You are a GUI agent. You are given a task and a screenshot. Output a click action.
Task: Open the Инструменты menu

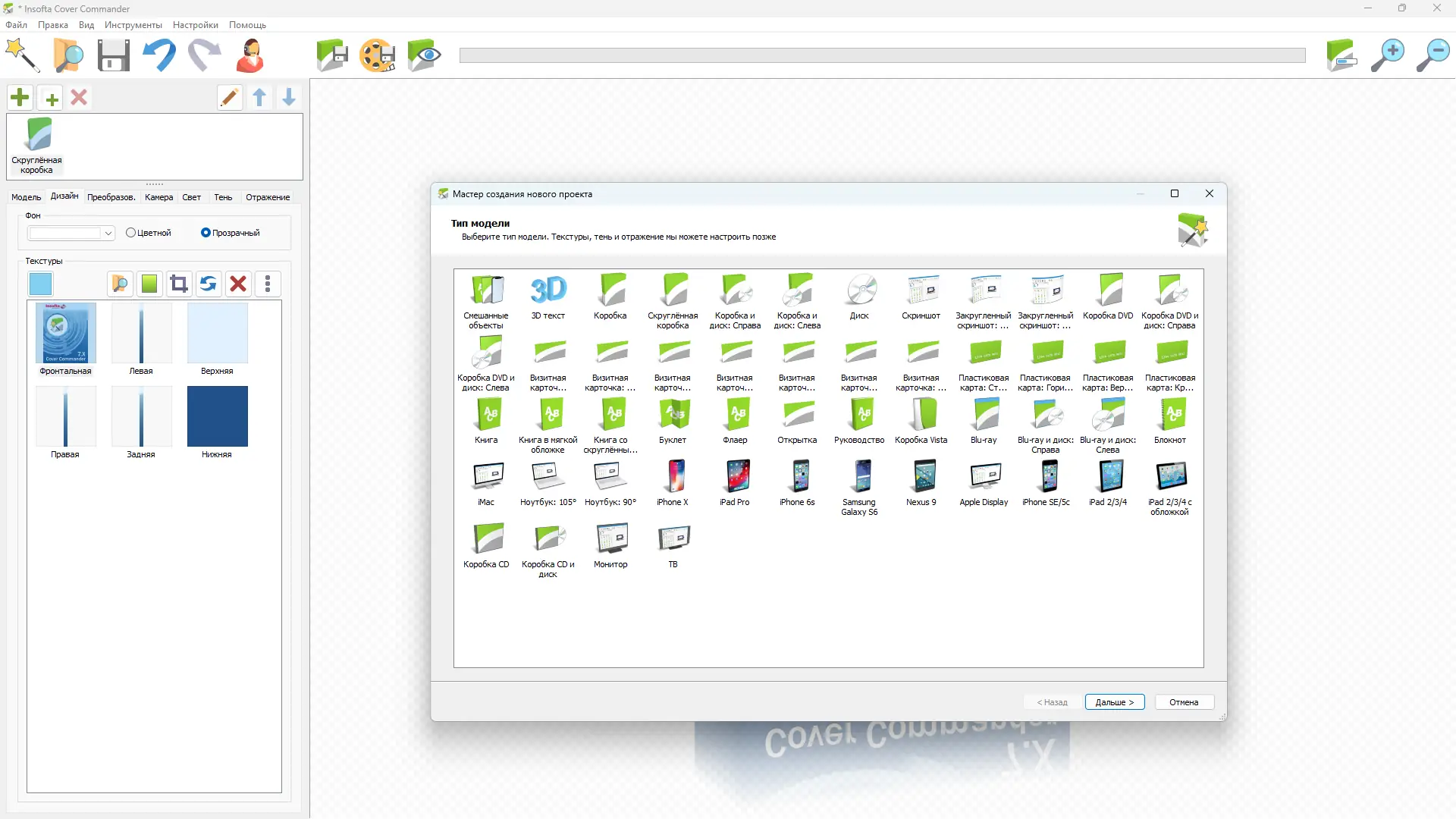click(x=133, y=25)
